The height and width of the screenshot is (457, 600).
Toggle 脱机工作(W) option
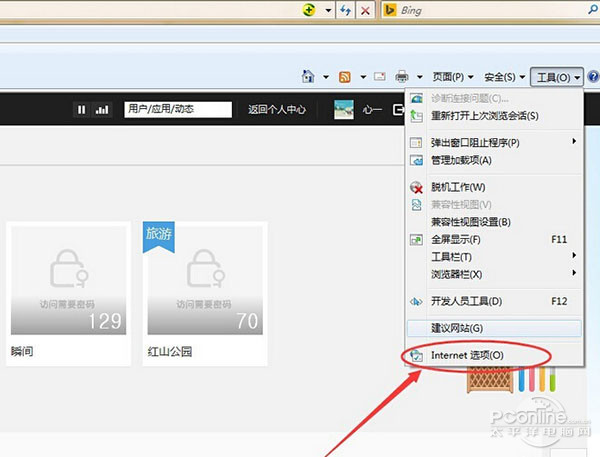point(494,187)
